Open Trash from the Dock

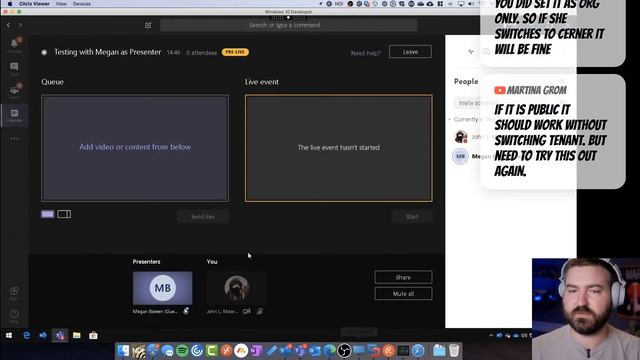tap(454, 351)
